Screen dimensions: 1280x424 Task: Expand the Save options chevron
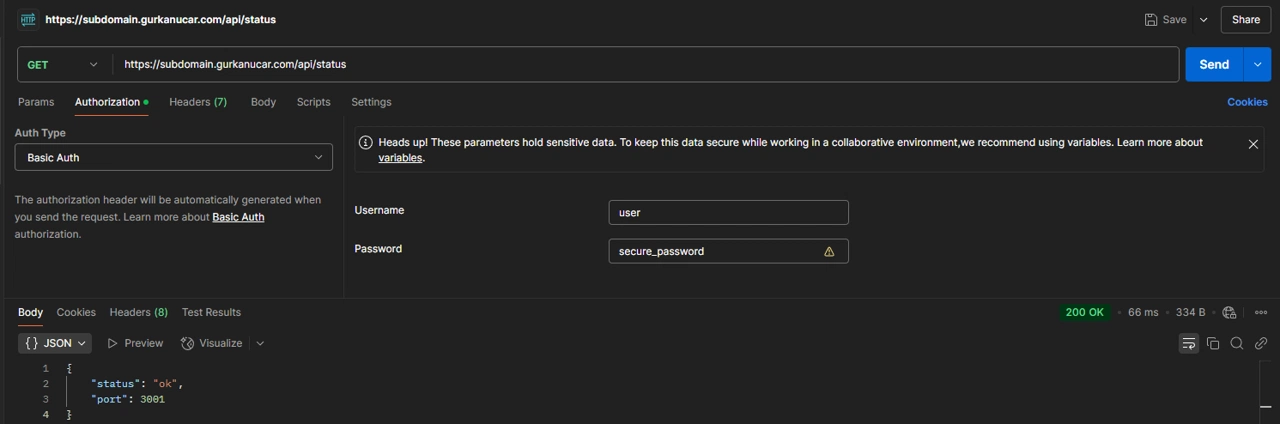pos(1203,19)
